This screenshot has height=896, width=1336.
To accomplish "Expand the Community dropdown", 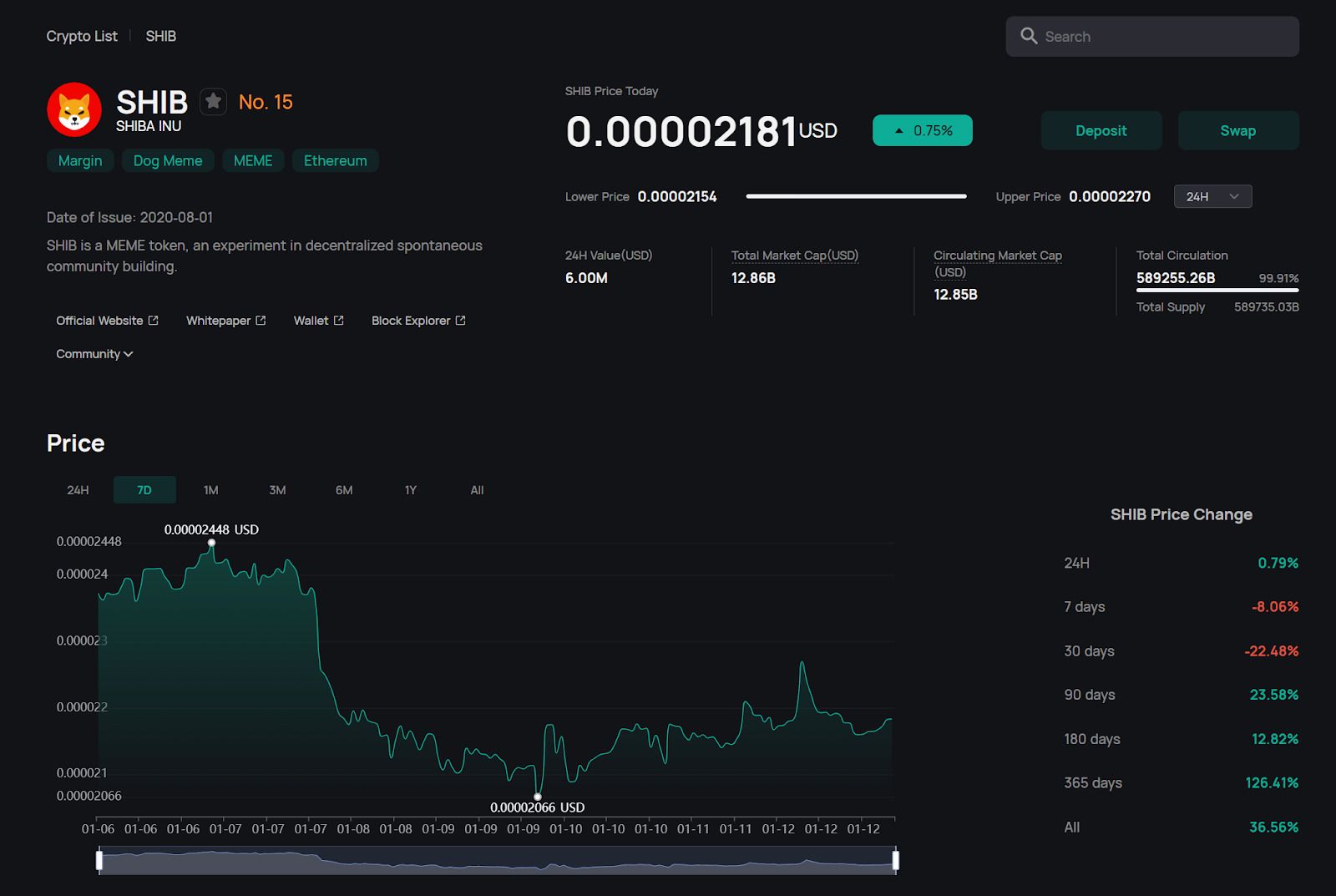I will pos(94,354).
